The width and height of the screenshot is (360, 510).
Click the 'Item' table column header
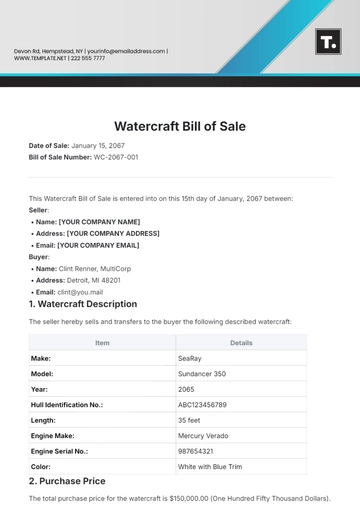tap(102, 343)
